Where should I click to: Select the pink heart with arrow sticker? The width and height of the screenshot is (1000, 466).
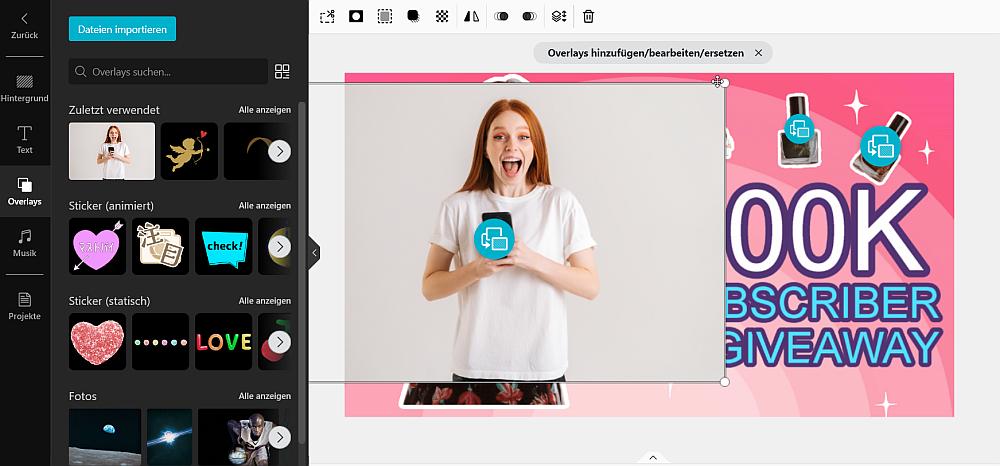(97, 246)
